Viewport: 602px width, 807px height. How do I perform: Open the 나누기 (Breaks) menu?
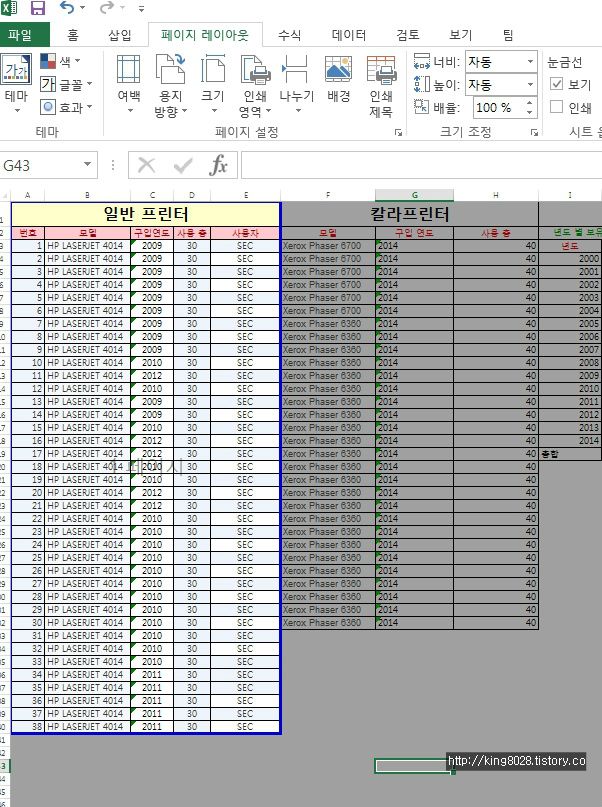(296, 84)
